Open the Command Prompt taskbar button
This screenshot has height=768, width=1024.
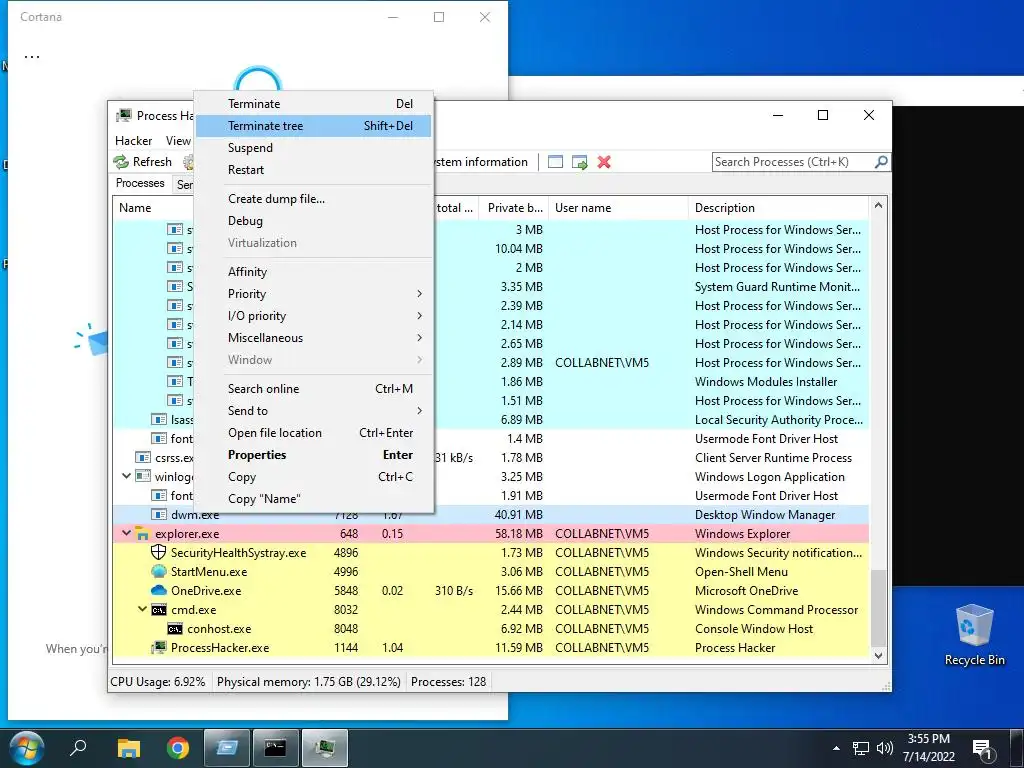tap(276, 748)
